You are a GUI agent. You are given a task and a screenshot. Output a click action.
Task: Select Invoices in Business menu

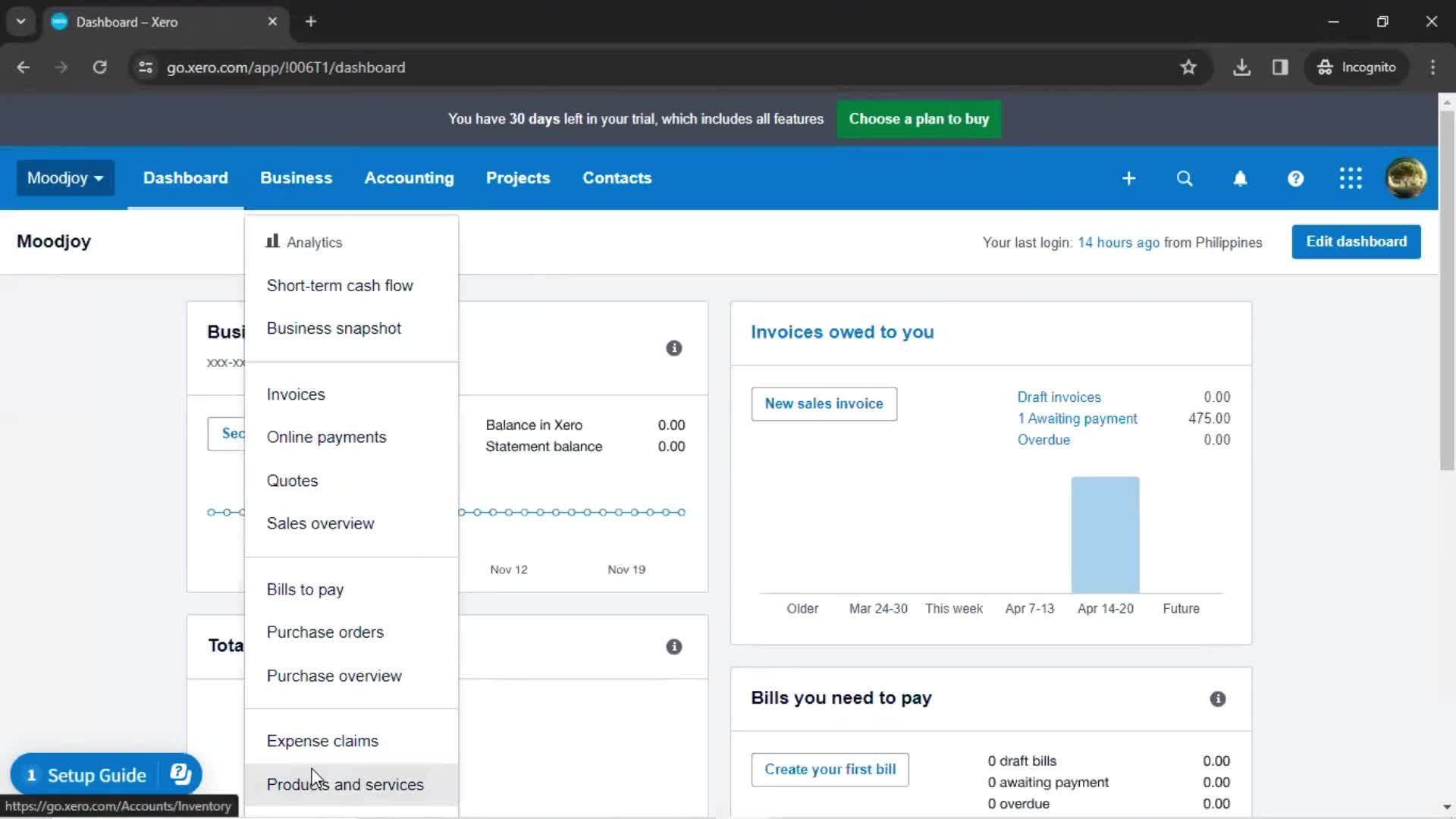(x=351, y=394)
